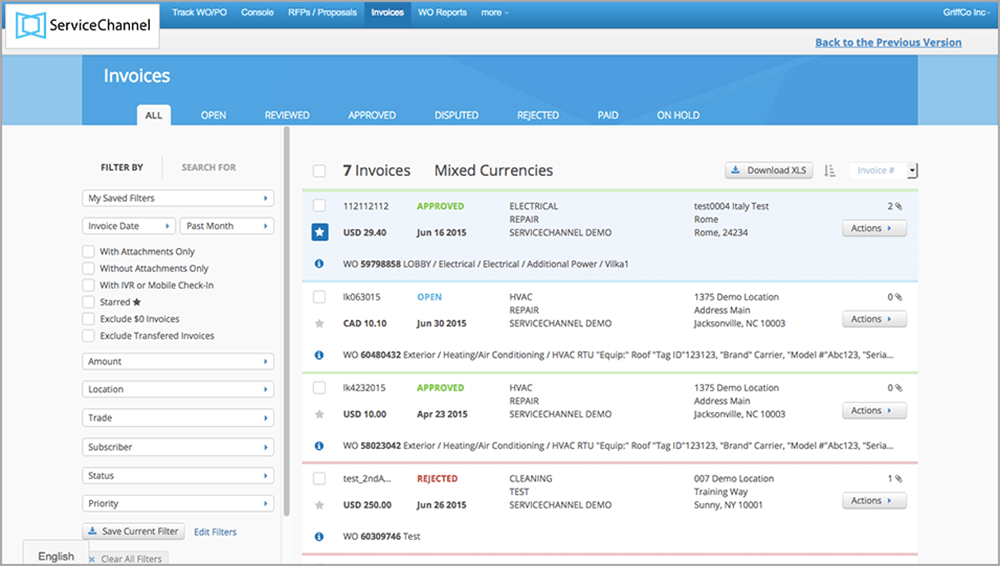Expand the My Saved Filters dropdown
The image size is (1000, 566).
point(178,198)
